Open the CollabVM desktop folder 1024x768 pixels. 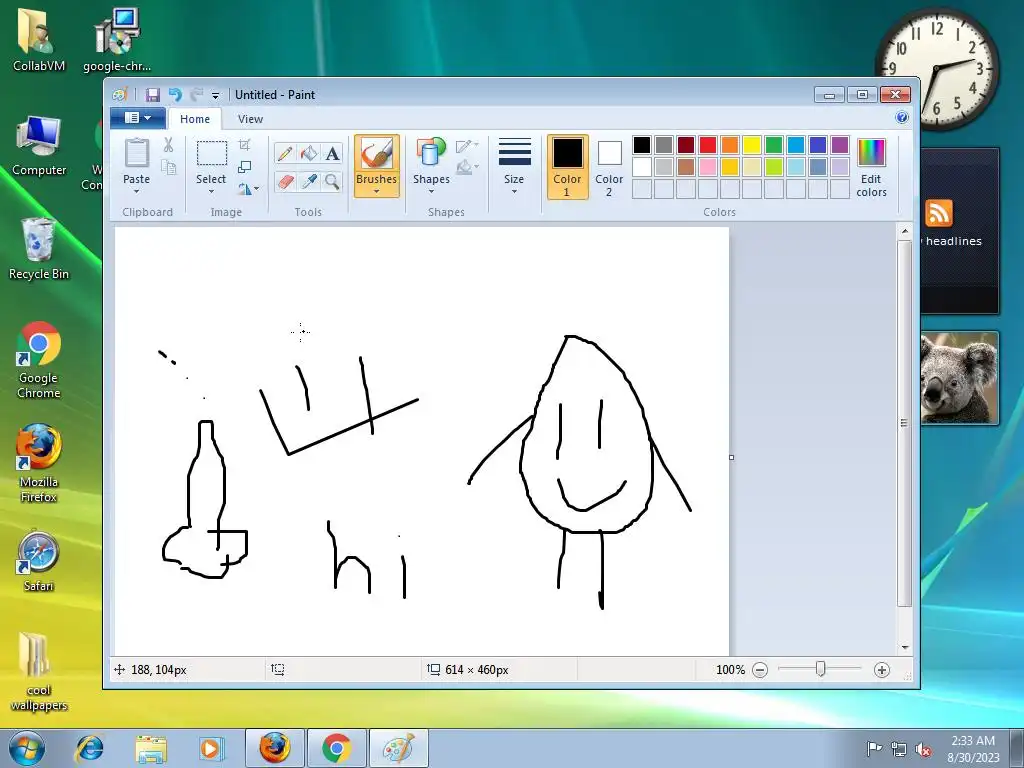point(39,40)
